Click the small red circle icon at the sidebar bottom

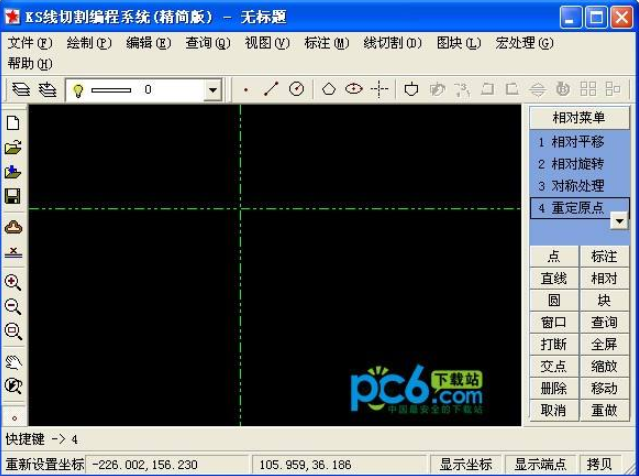point(15,418)
